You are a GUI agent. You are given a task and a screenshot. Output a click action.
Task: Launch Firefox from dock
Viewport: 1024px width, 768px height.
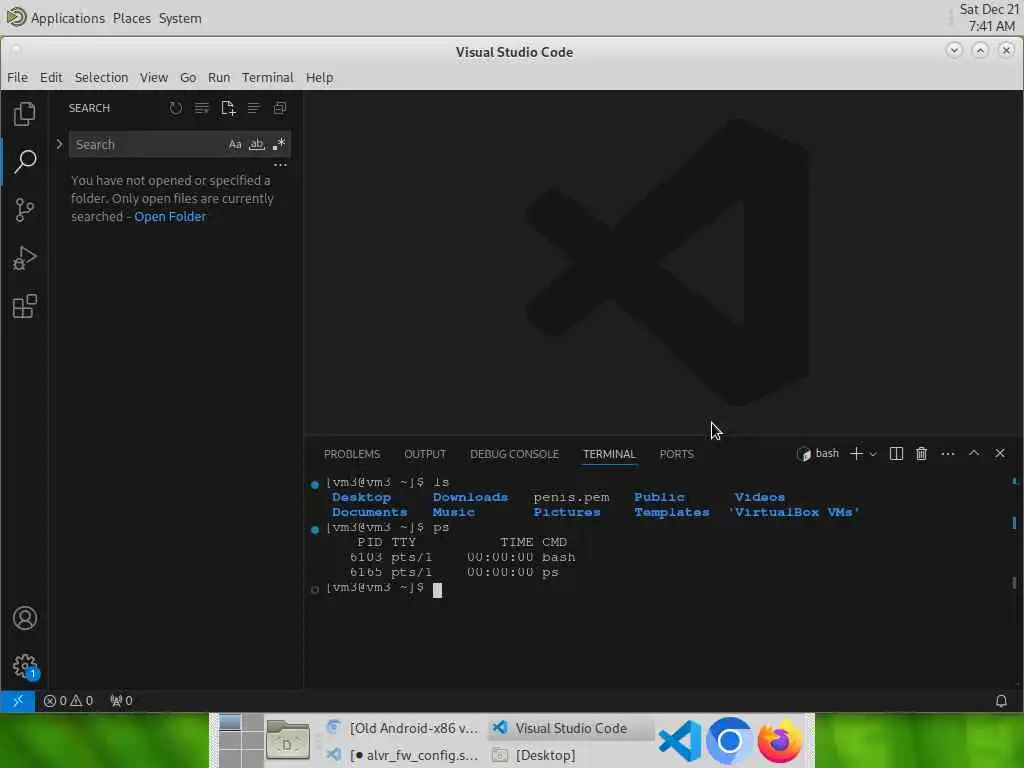pyautogui.click(x=779, y=741)
